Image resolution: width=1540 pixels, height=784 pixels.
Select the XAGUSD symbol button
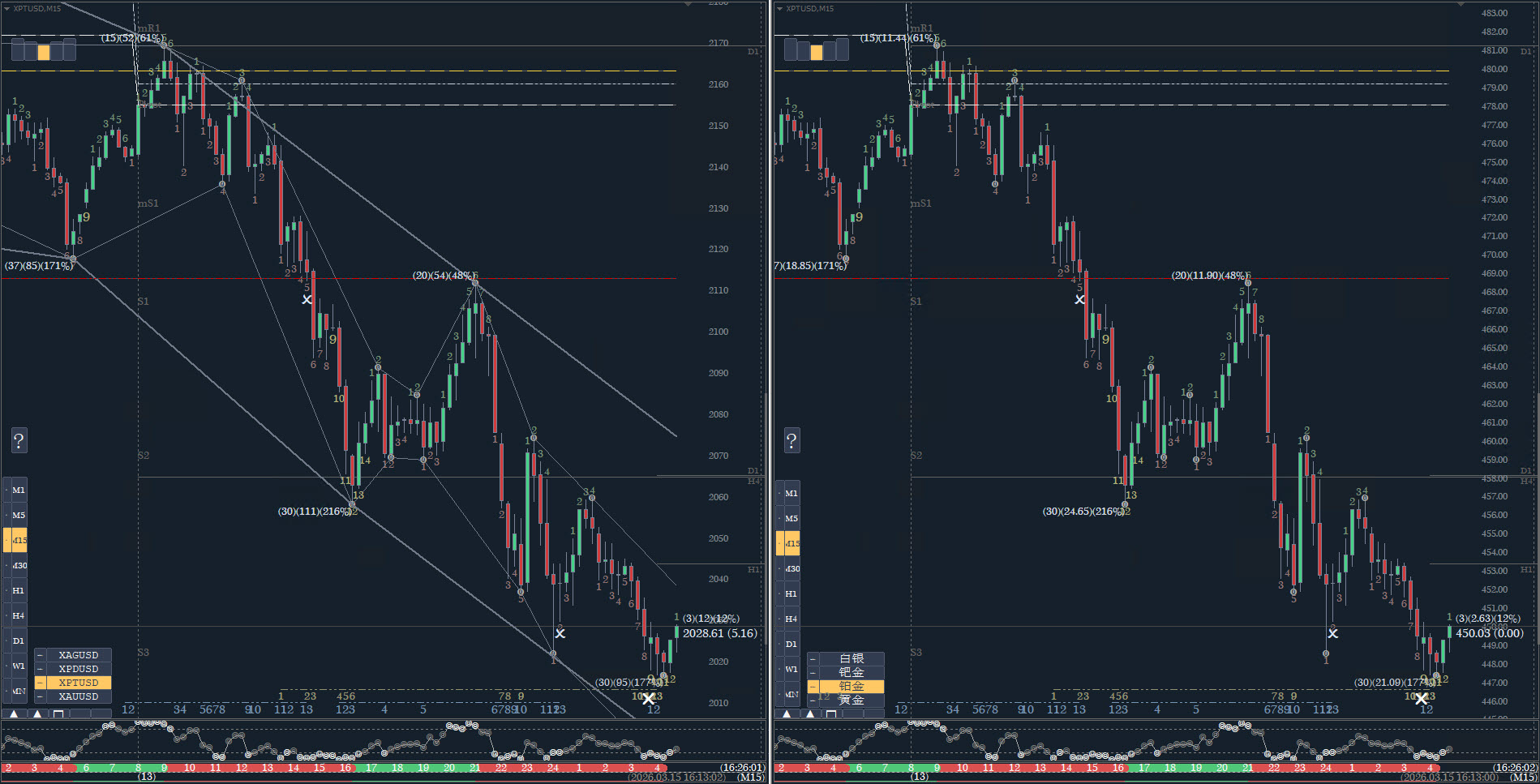pos(79,655)
